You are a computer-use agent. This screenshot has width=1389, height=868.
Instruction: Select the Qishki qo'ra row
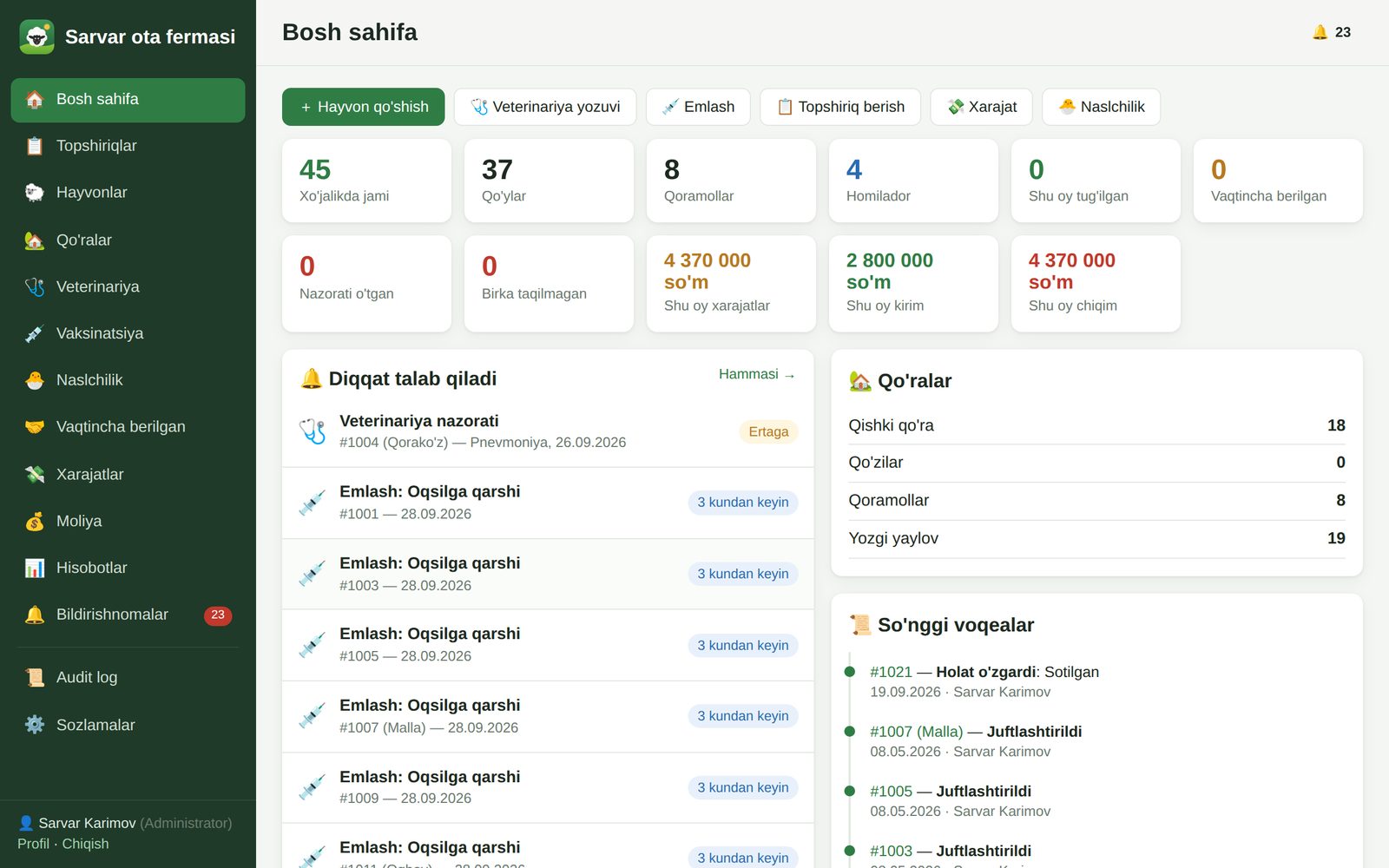pyautogui.click(x=1096, y=425)
